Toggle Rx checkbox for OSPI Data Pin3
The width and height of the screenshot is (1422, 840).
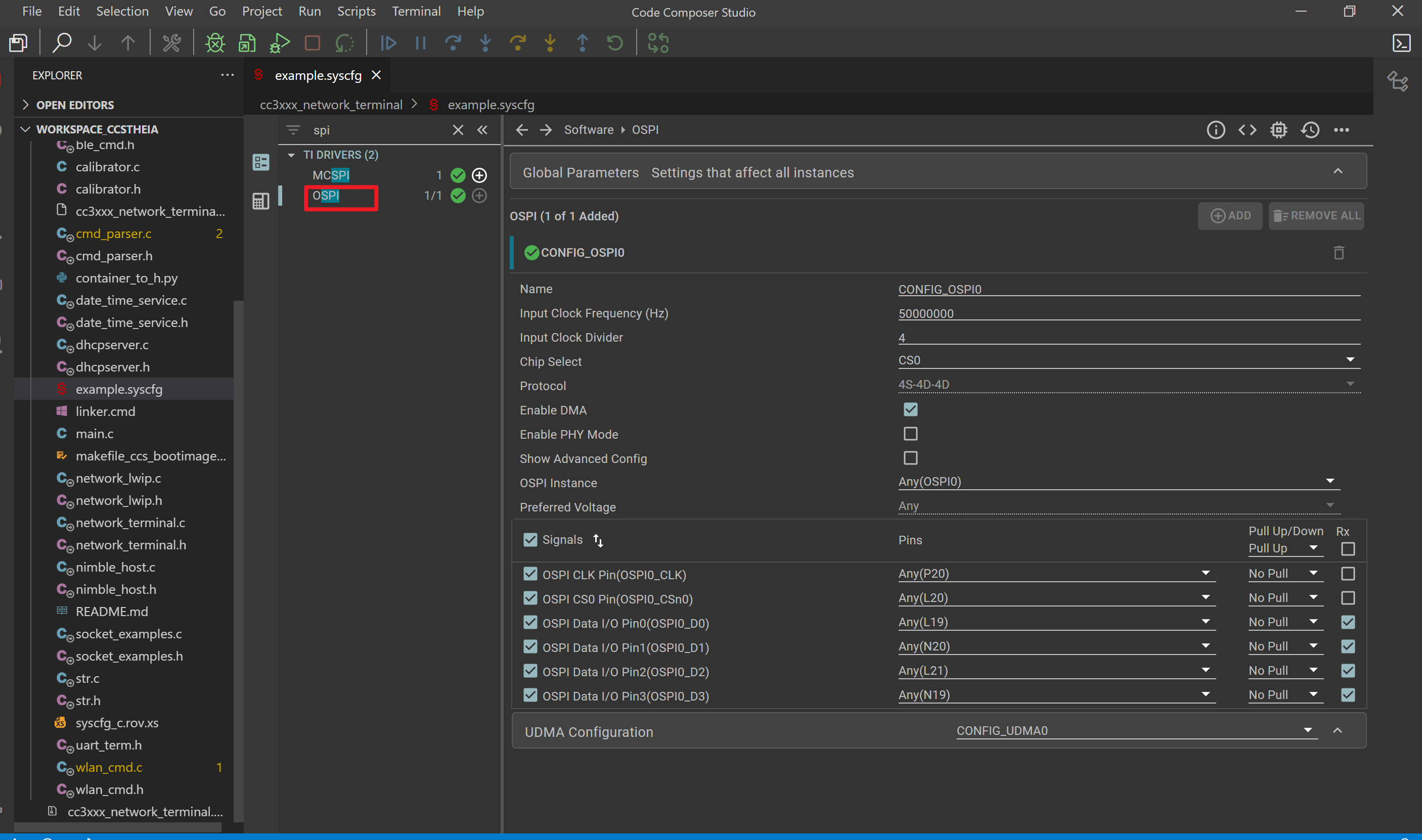[x=1348, y=694]
